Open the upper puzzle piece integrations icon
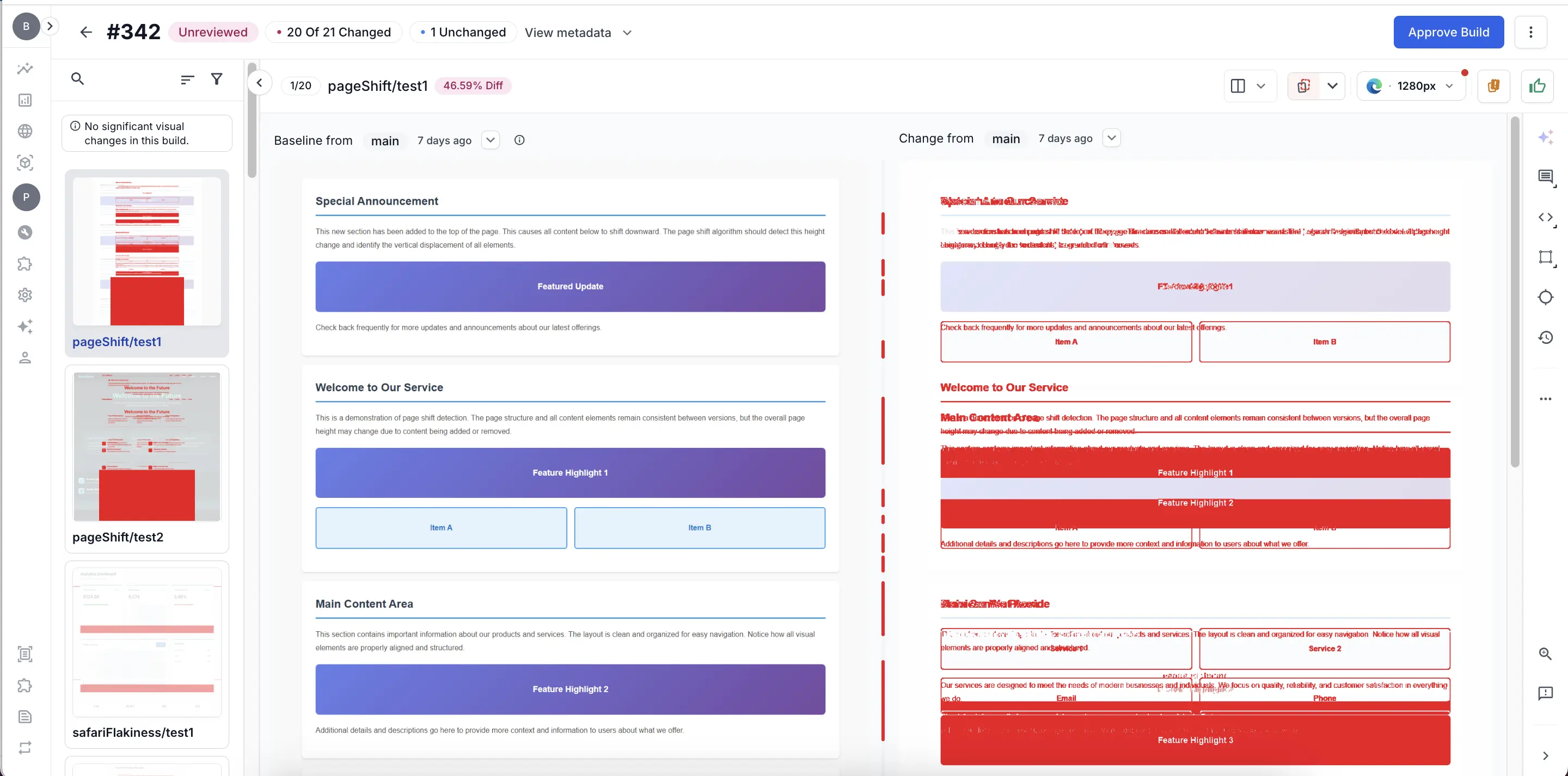The height and width of the screenshot is (776, 1568). tap(25, 263)
